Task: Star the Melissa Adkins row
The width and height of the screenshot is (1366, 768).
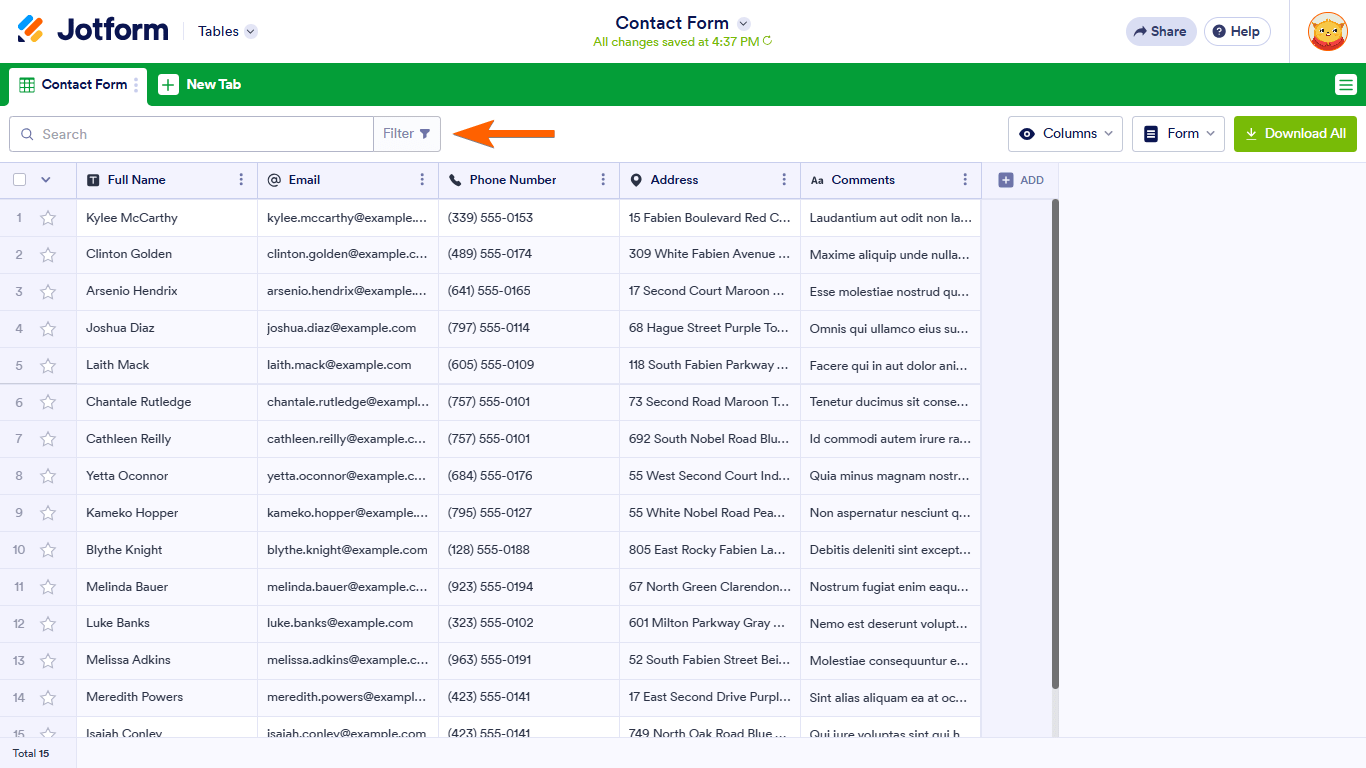Action: tap(48, 661)
